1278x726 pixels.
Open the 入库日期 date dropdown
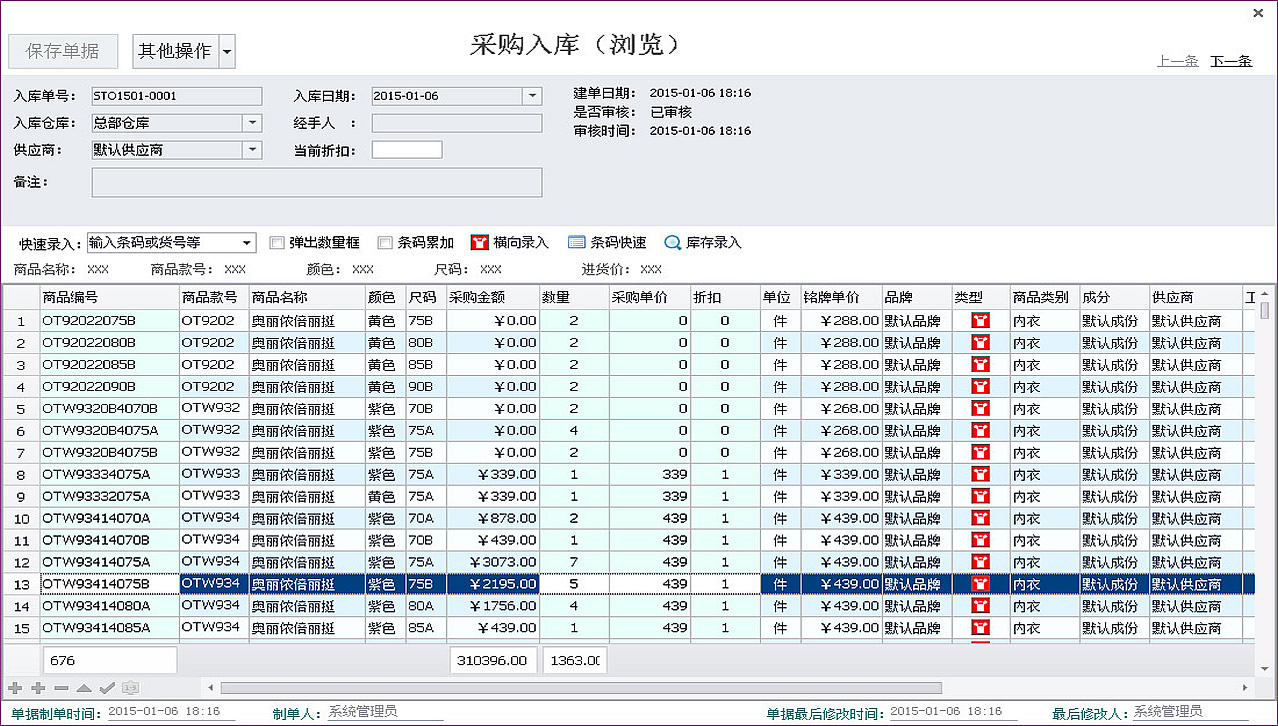pos(532,96)
